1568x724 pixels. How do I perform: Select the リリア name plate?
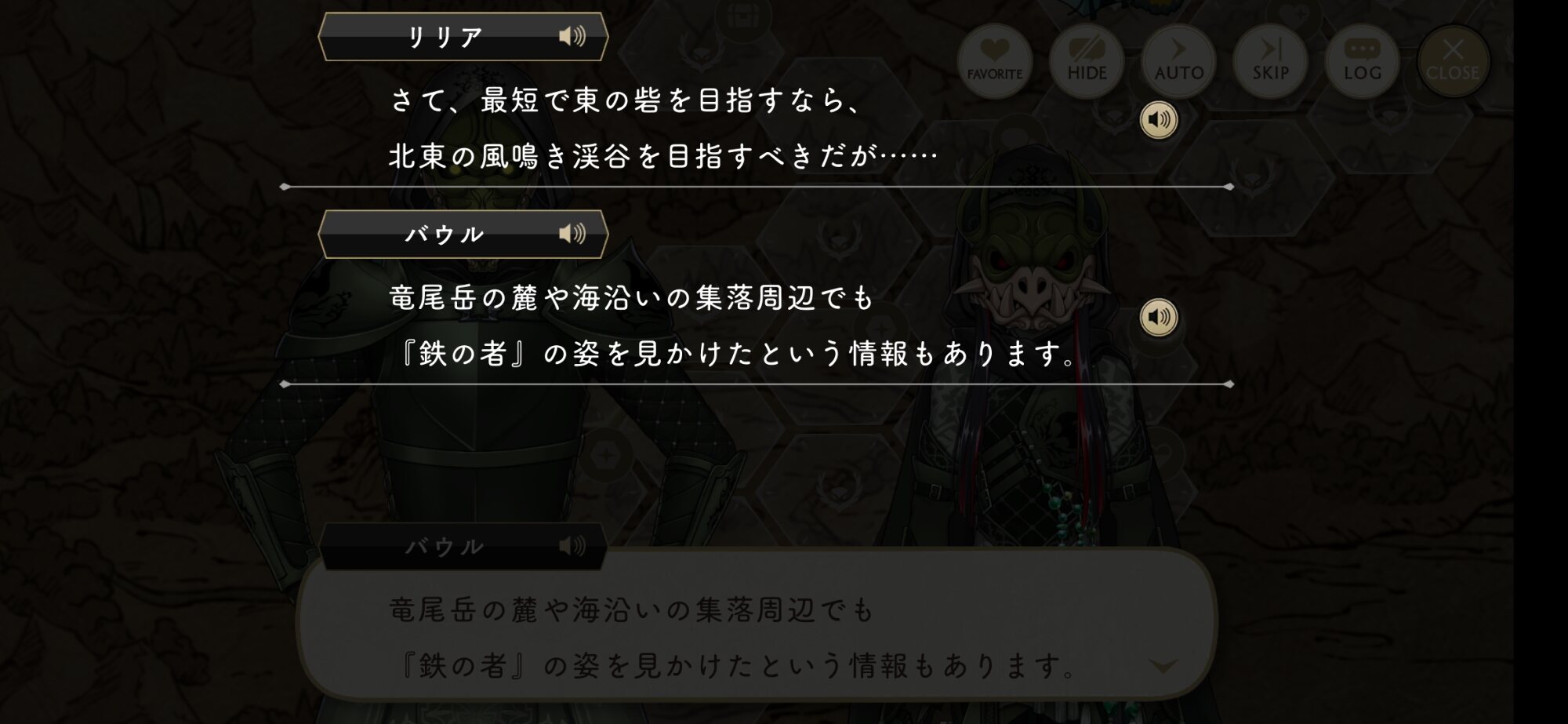point(463,36)
